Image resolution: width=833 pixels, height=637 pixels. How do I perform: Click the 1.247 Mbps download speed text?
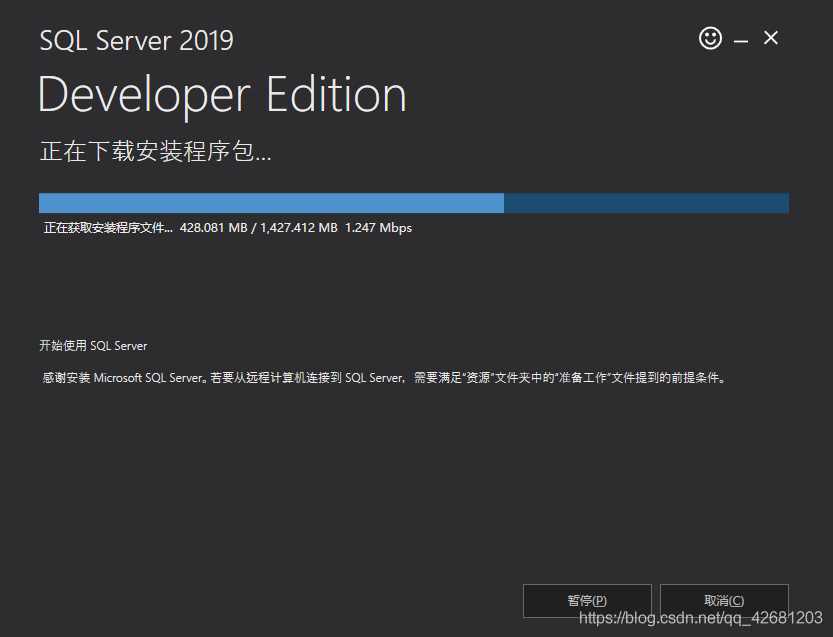point(378,228)
